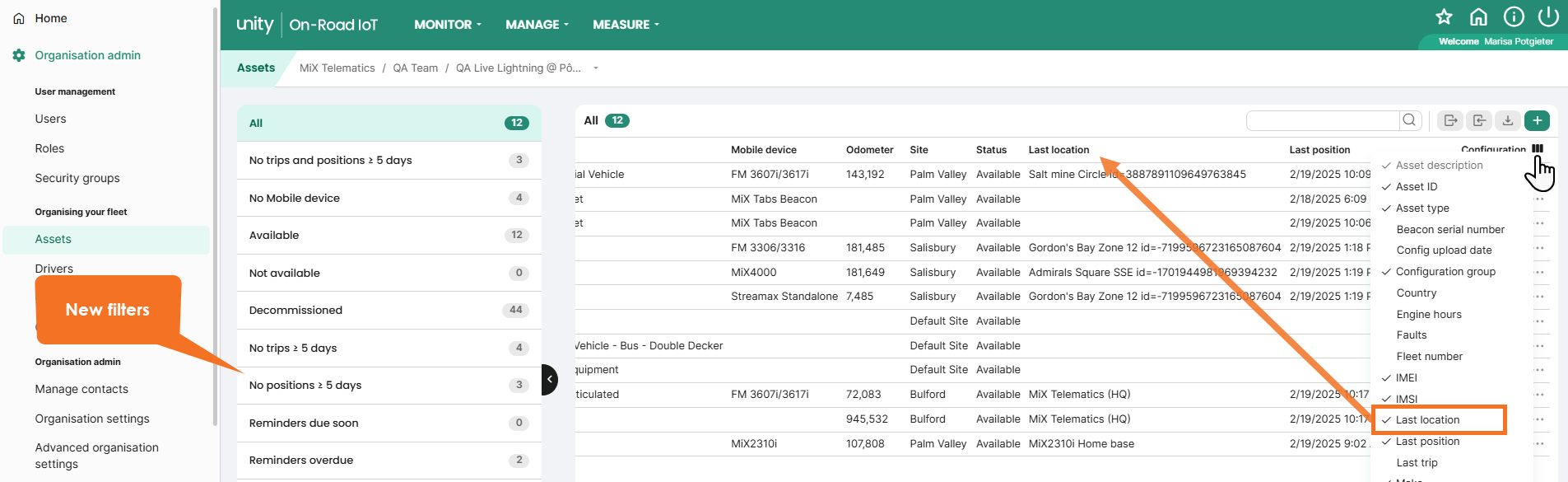The height and width of the screenshot is (482, 1568).
Task: Select the Not available filter
Action: 389,273
